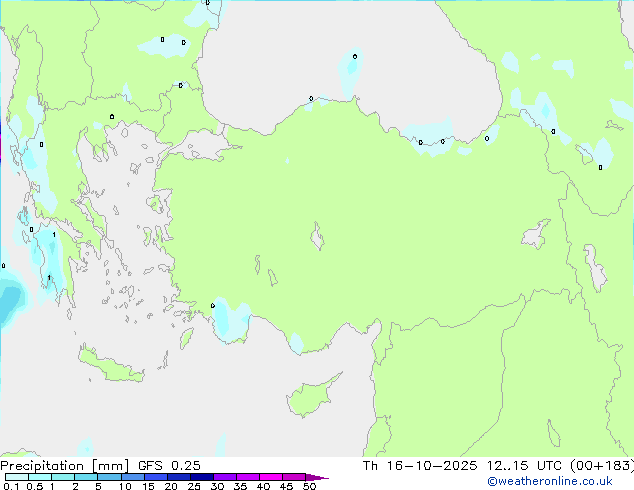The height and width of the screenshot is (490, 634).
Task: Click the island of Cyprus on the map
Action: pos(311,397)
